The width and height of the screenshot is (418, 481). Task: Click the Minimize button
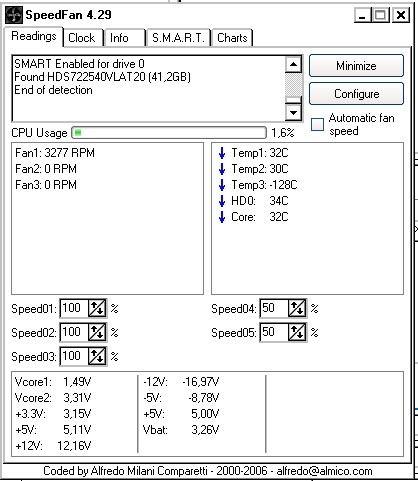tap(356, 66)
